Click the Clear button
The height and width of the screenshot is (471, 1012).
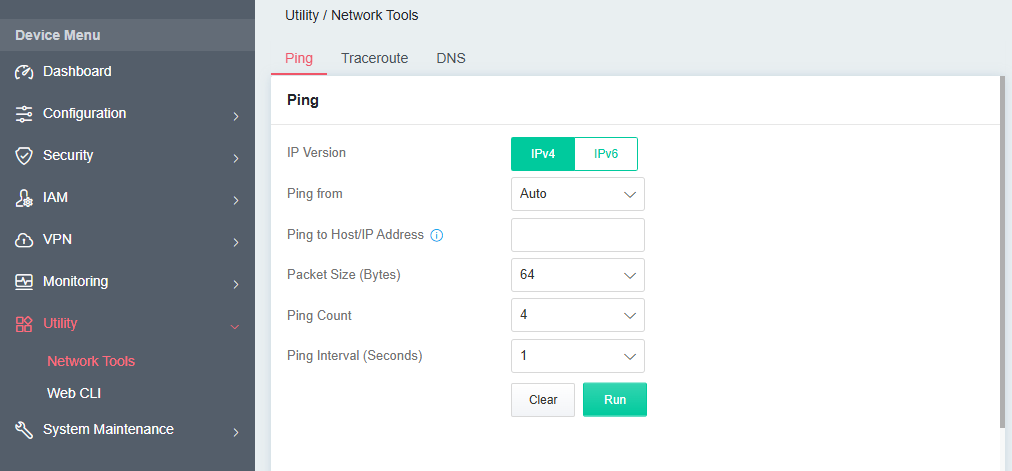point(543,400)
